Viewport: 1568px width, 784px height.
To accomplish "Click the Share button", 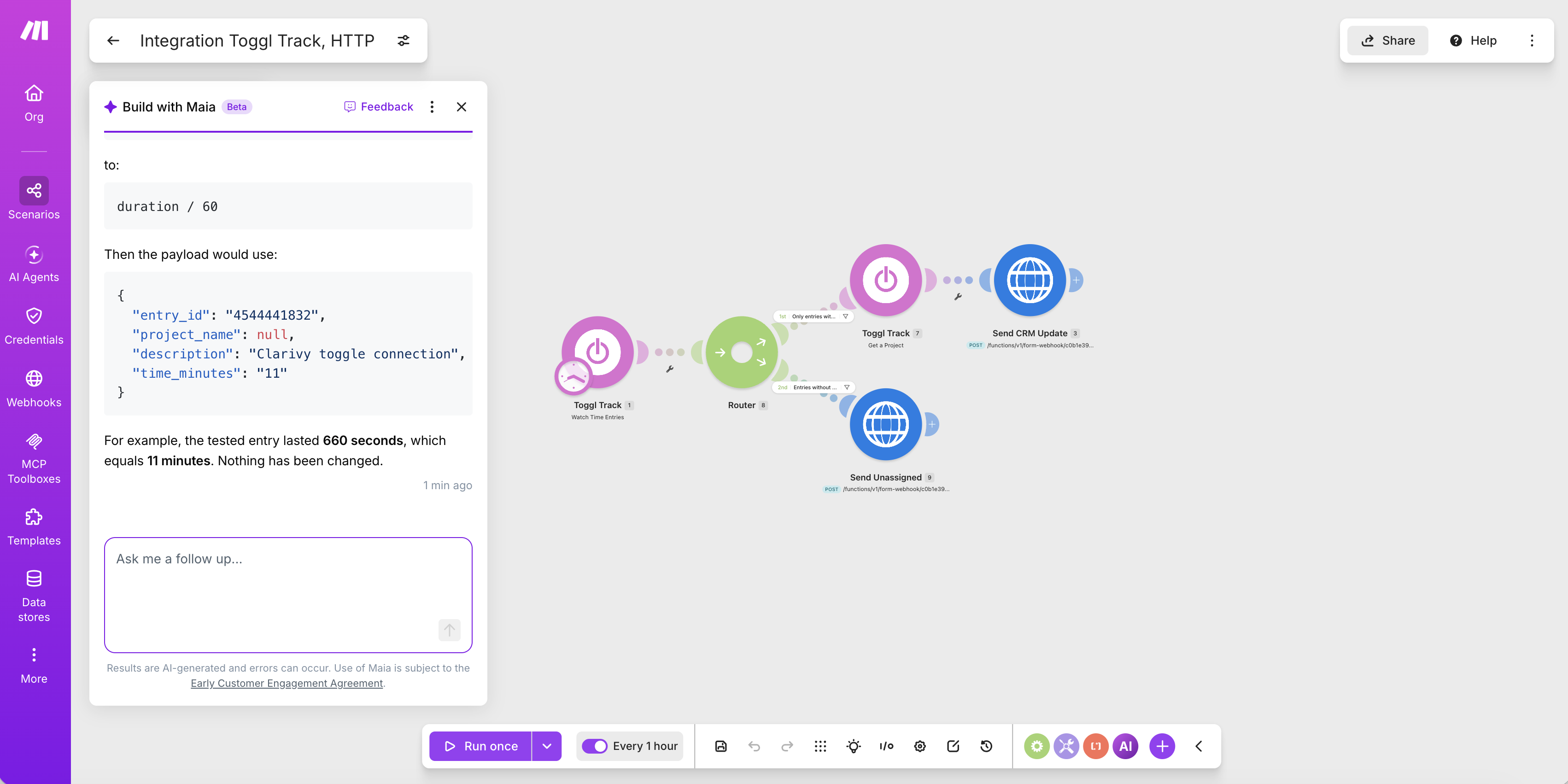I will point(1387,41).
